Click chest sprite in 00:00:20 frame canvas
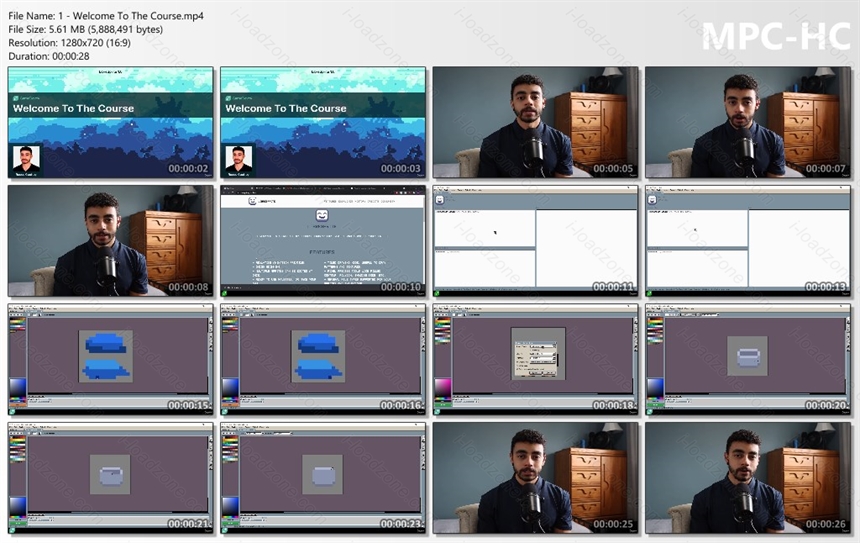This screenshot has width=860, height=543. (748, 357)
